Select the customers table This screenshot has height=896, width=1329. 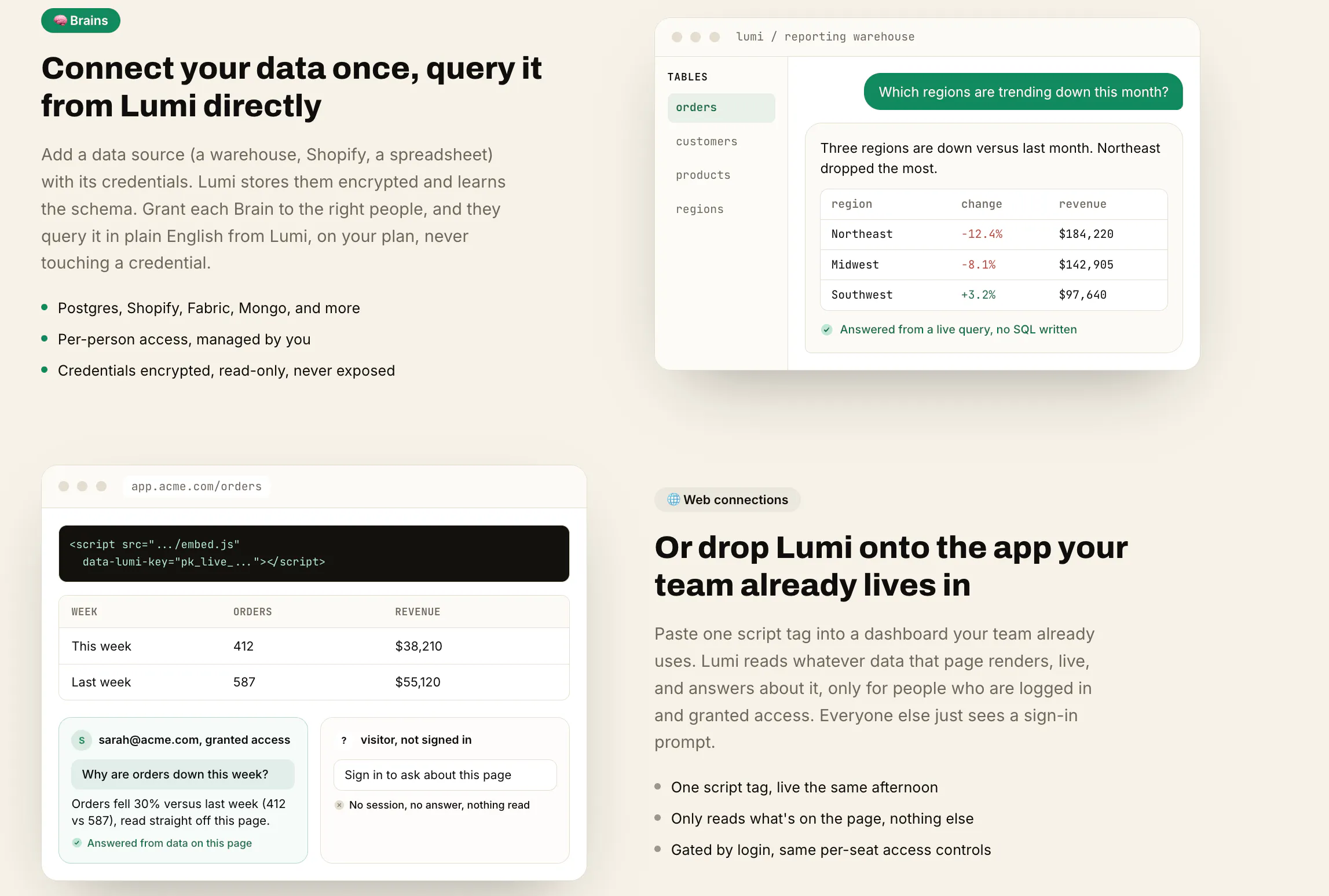coord(706,142)
